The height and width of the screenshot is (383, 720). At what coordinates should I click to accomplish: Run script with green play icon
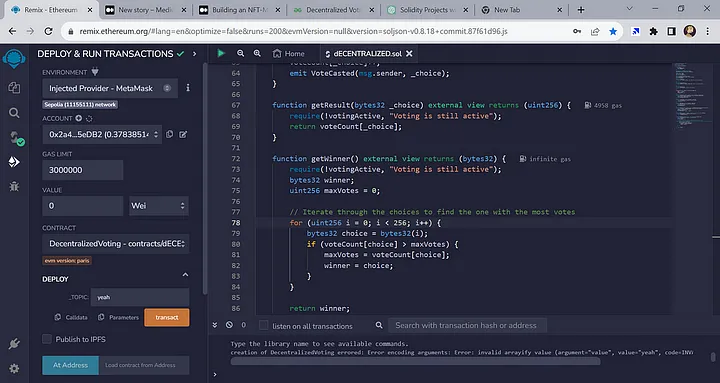(x=221, y=53)
